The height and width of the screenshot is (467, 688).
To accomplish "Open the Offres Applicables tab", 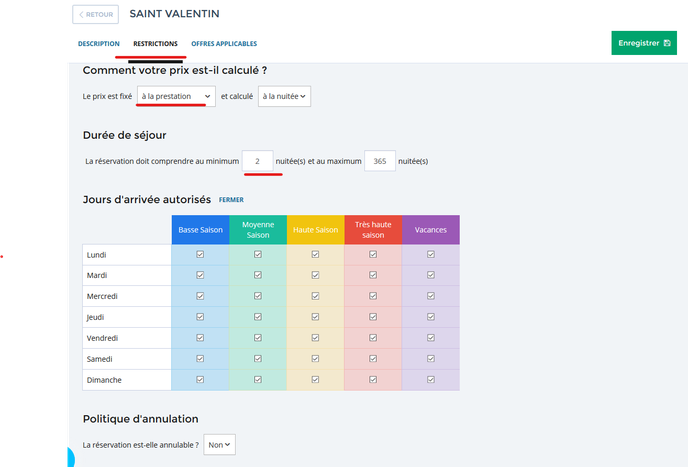I will 224,43.
